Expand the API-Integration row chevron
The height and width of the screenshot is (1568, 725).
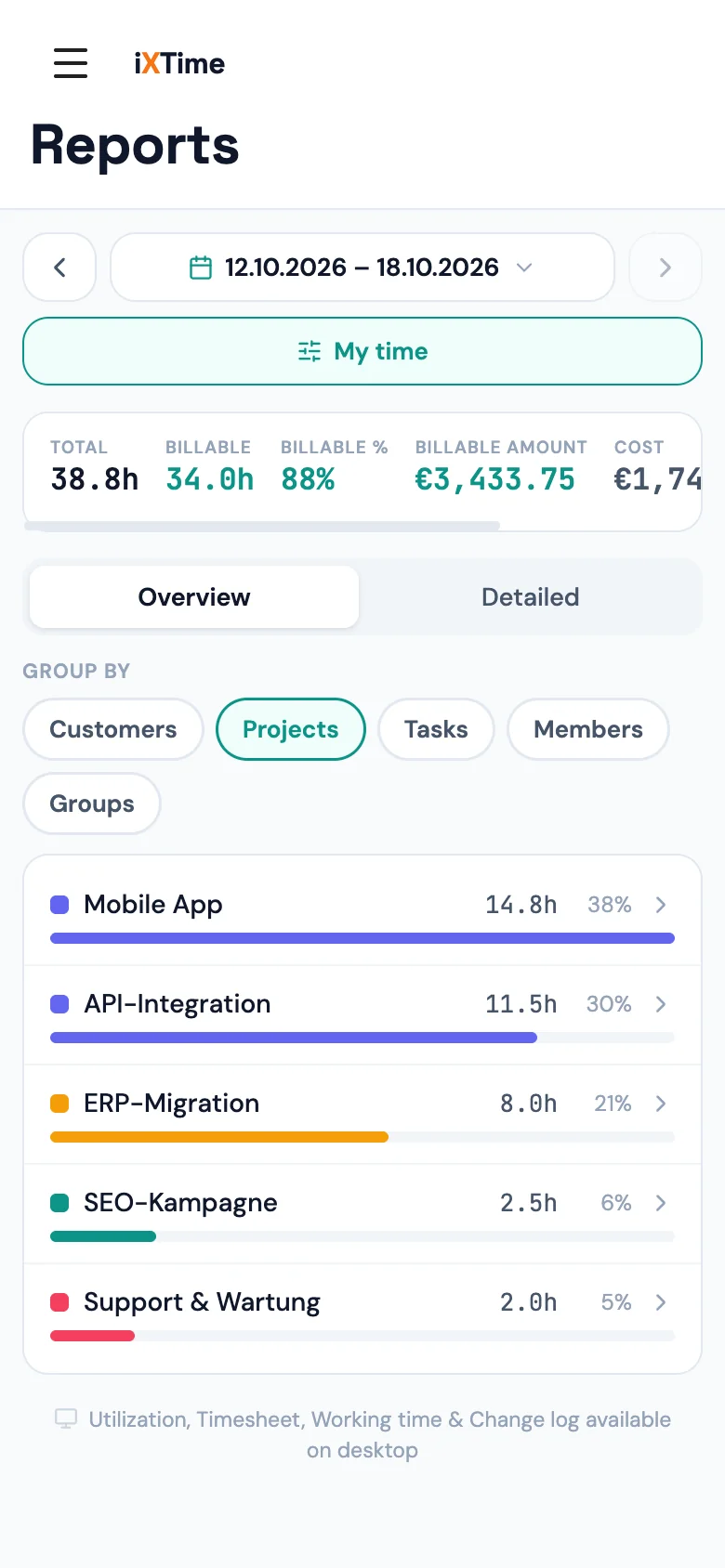(661, 1004)
